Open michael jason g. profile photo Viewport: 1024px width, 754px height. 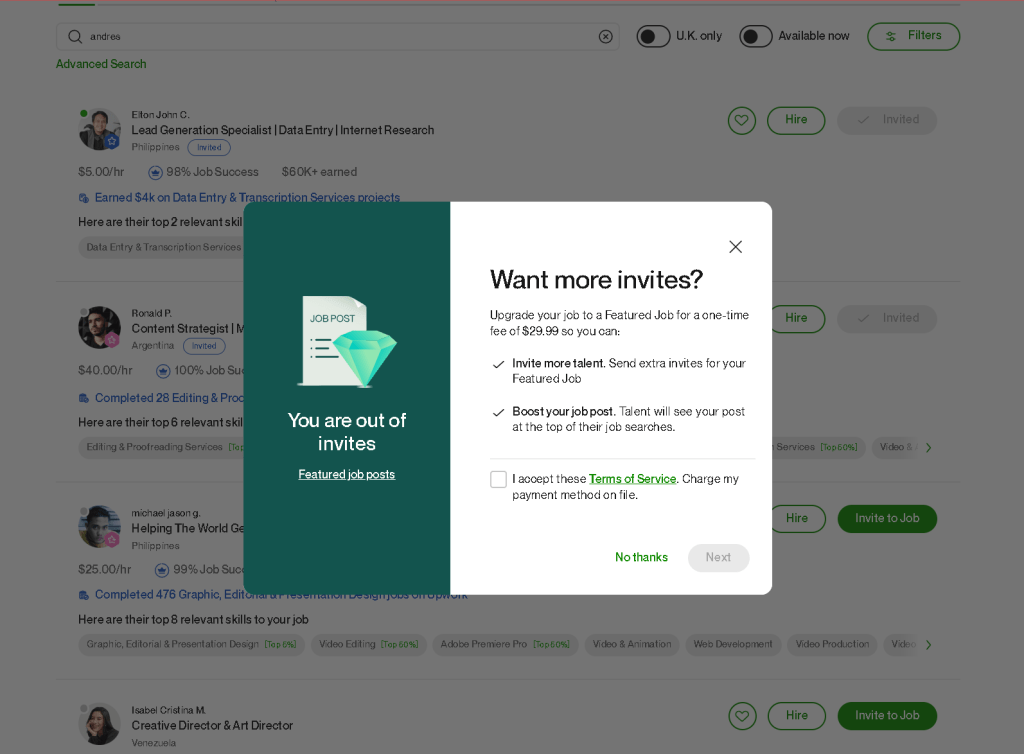click(100, 527)
